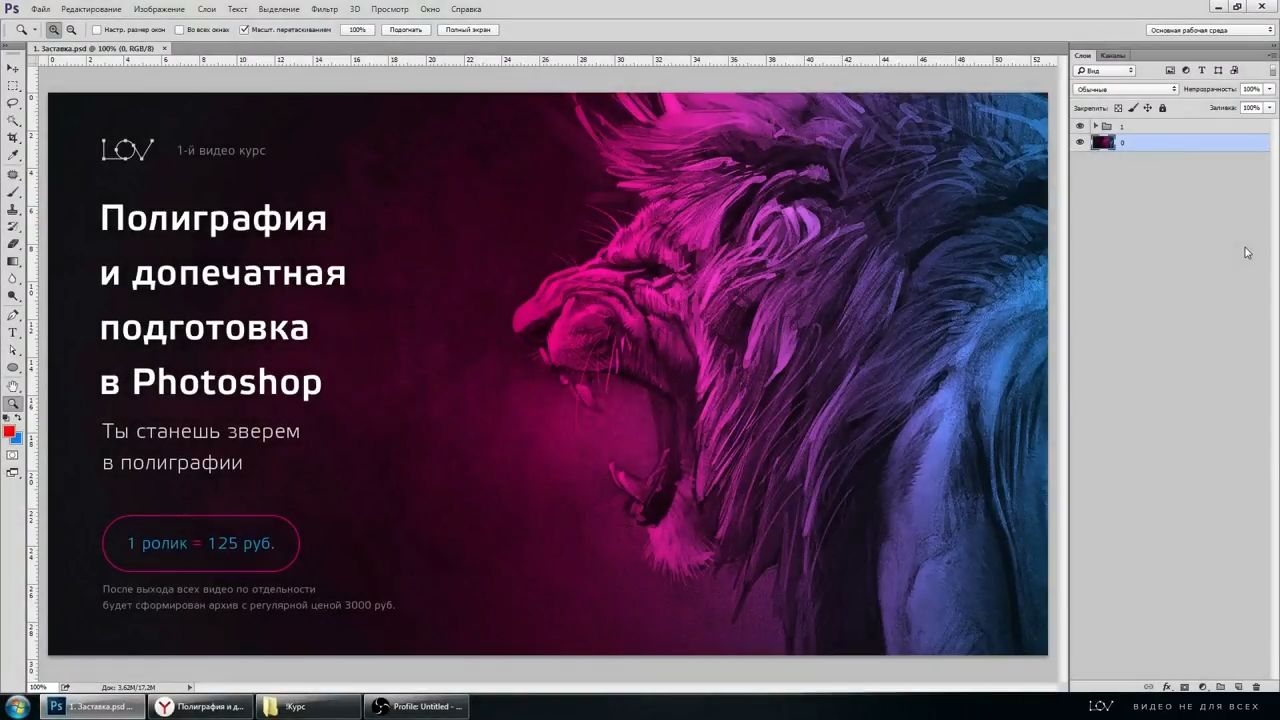Uncheck 'Масшт. перетаскиванием' checkbox

click(244, 30)
